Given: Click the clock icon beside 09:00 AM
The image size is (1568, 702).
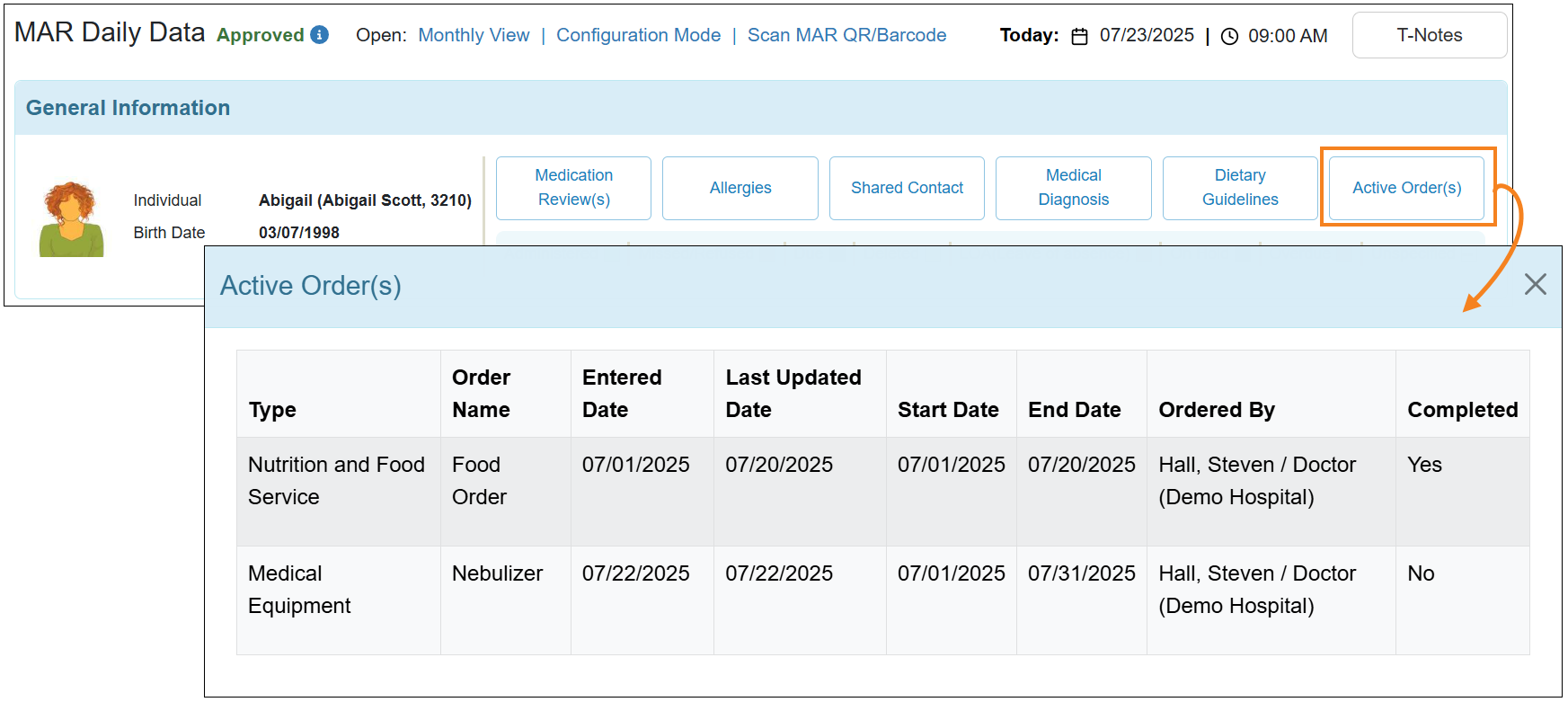Looking at the screenshot, I should (1229, 36).
